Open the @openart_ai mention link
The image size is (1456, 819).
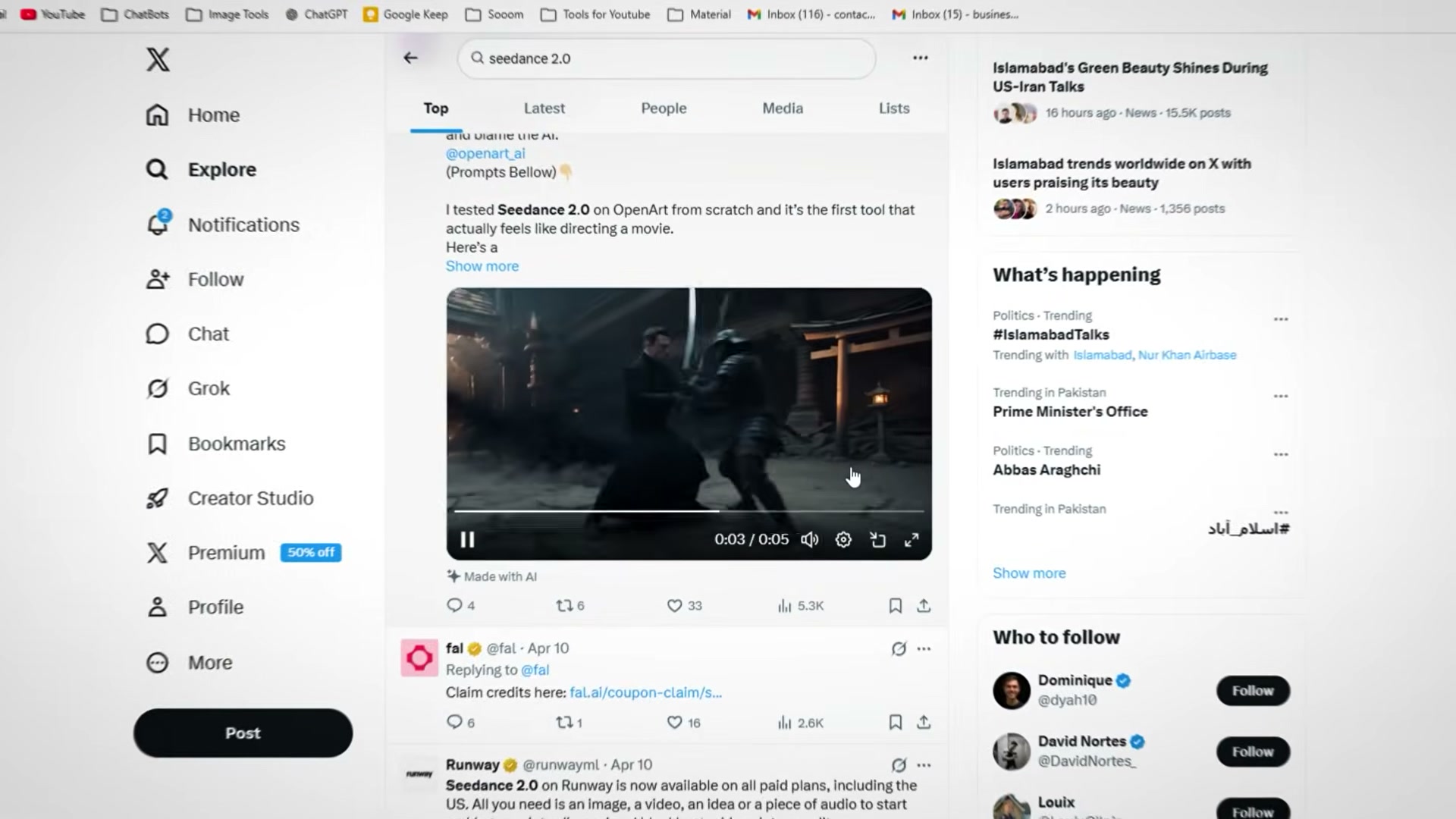tap(485, 153)
